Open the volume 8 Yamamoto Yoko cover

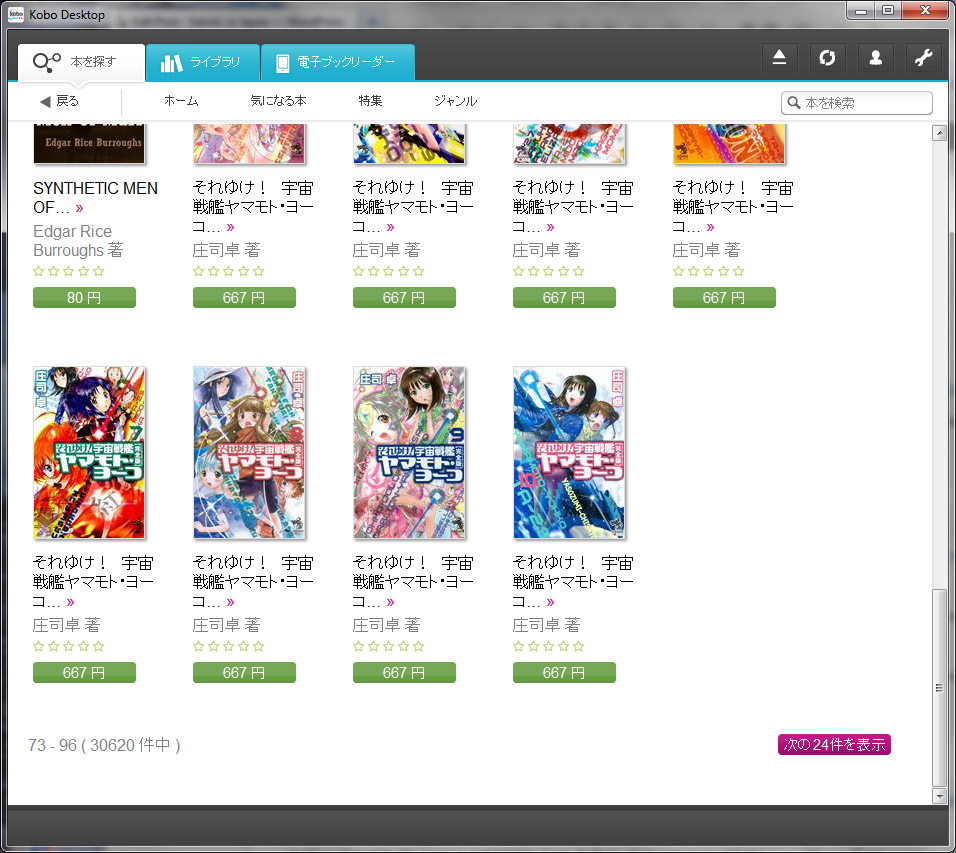[249, 452]
